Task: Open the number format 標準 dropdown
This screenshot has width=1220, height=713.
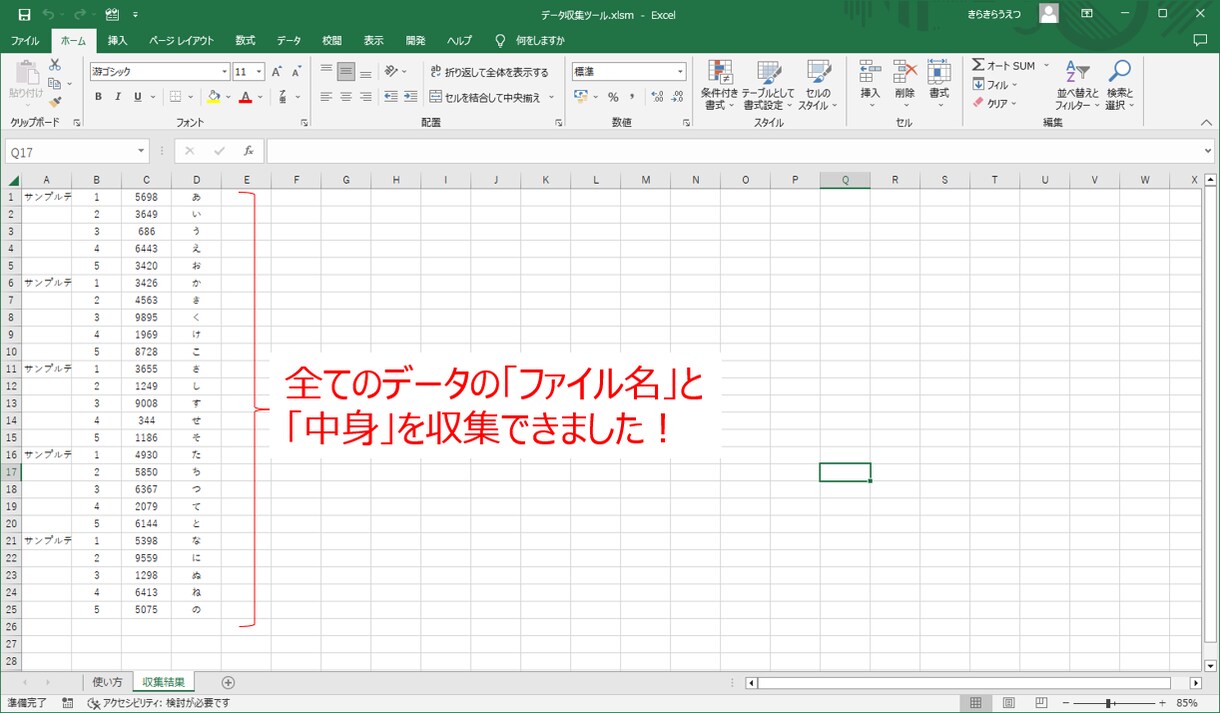Action: [x=681, y=72]
